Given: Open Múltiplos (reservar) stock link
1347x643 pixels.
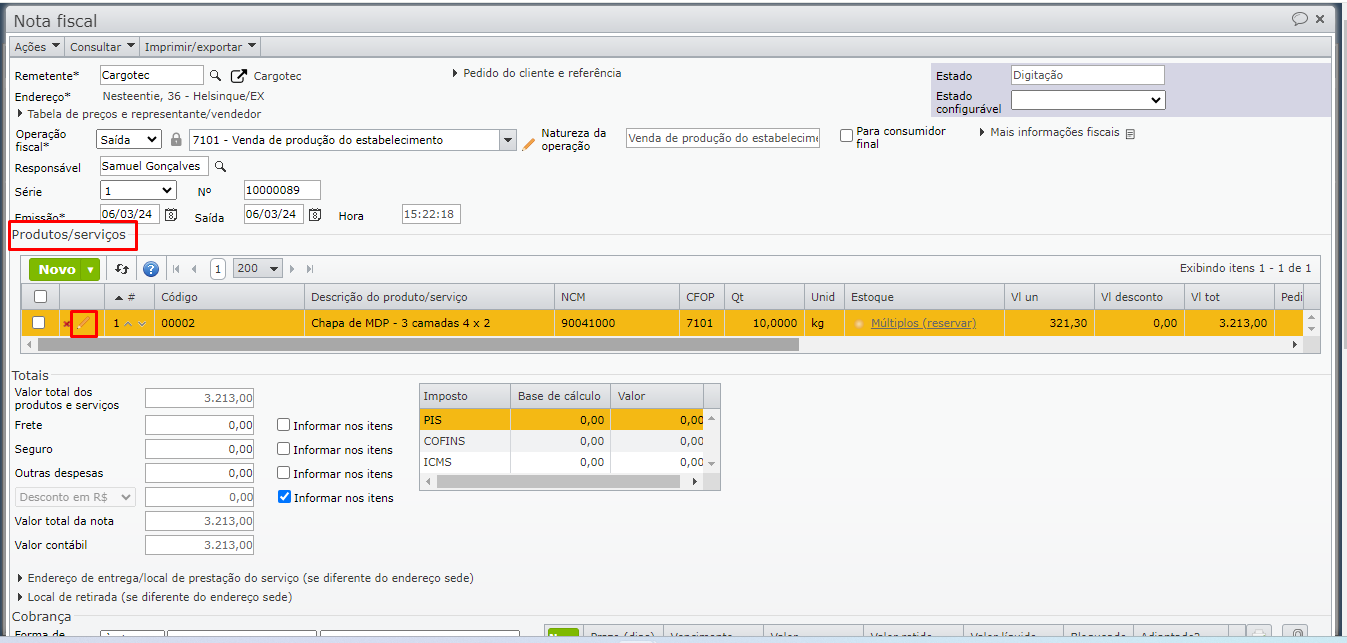Looking at the screenshot, I should 923,323.
